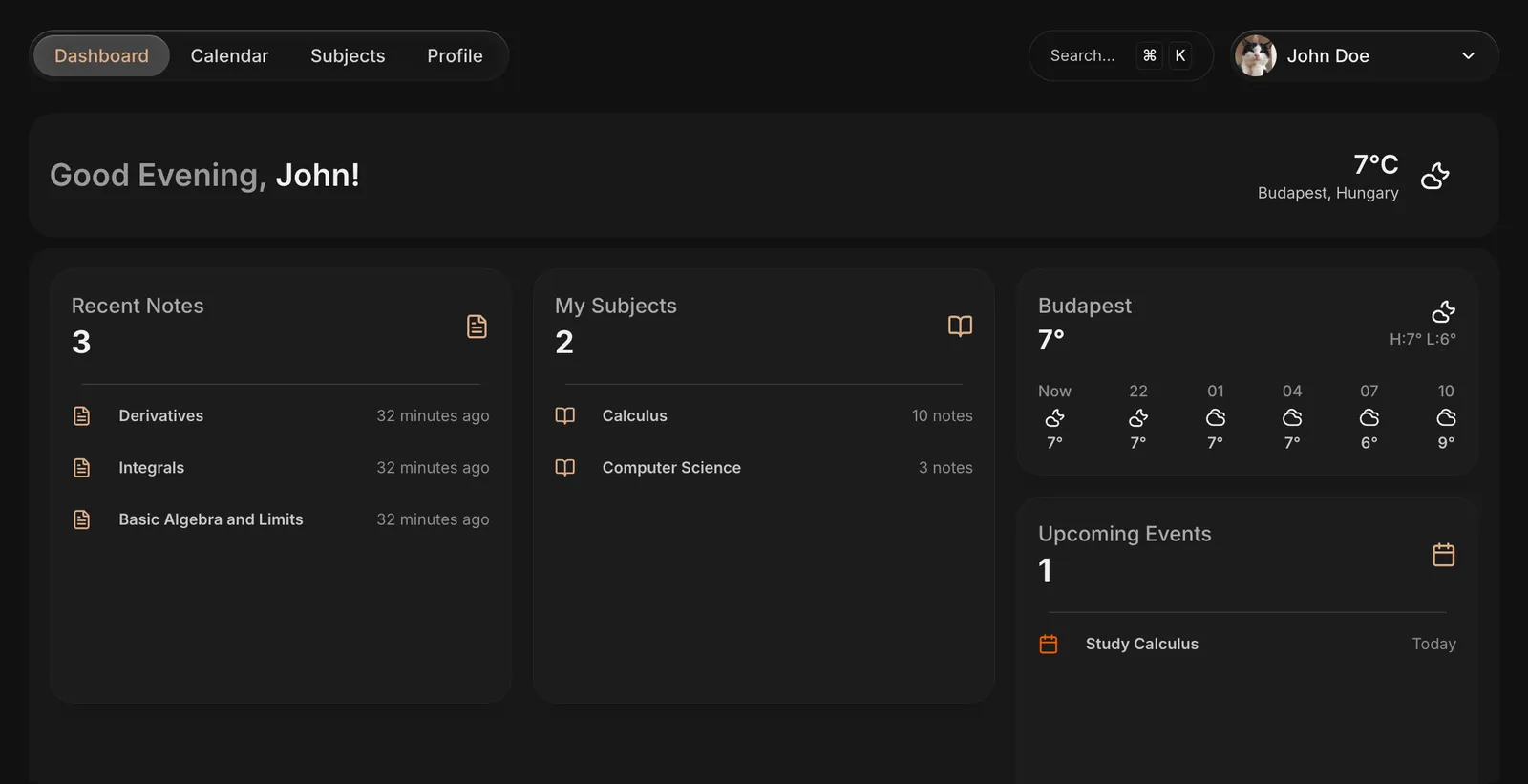Screen dimensions: 1528x784
Task: Click John Doe's cat avatar
Action: 1255,55
